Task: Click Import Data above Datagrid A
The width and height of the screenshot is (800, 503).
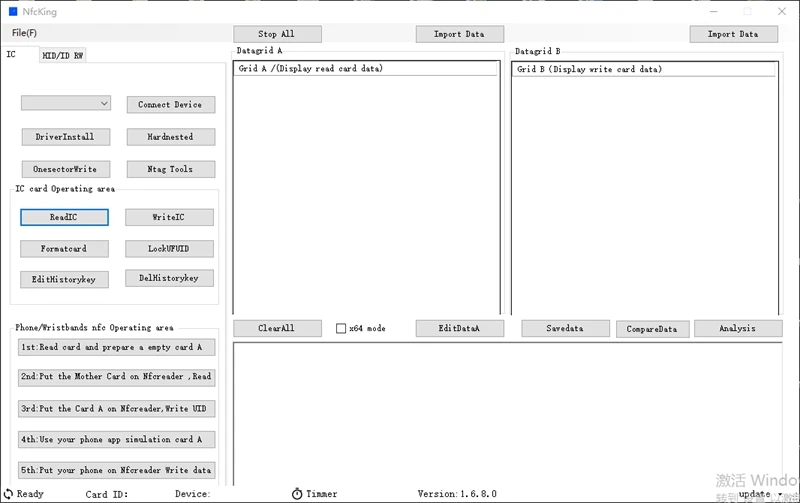Action: click(460, 34)
